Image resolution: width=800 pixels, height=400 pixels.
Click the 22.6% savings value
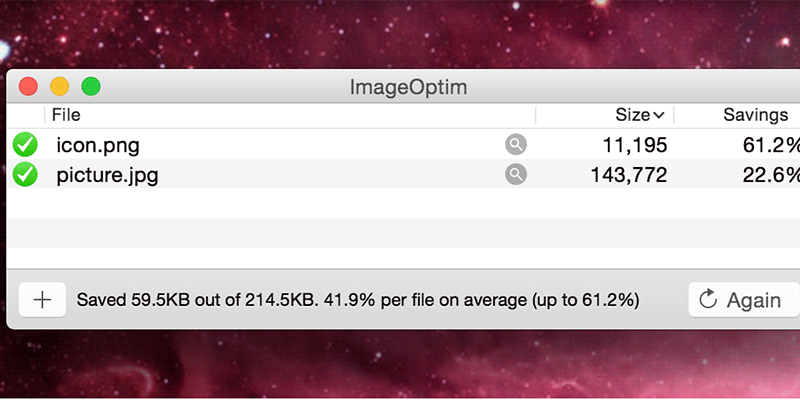[771, 175]
